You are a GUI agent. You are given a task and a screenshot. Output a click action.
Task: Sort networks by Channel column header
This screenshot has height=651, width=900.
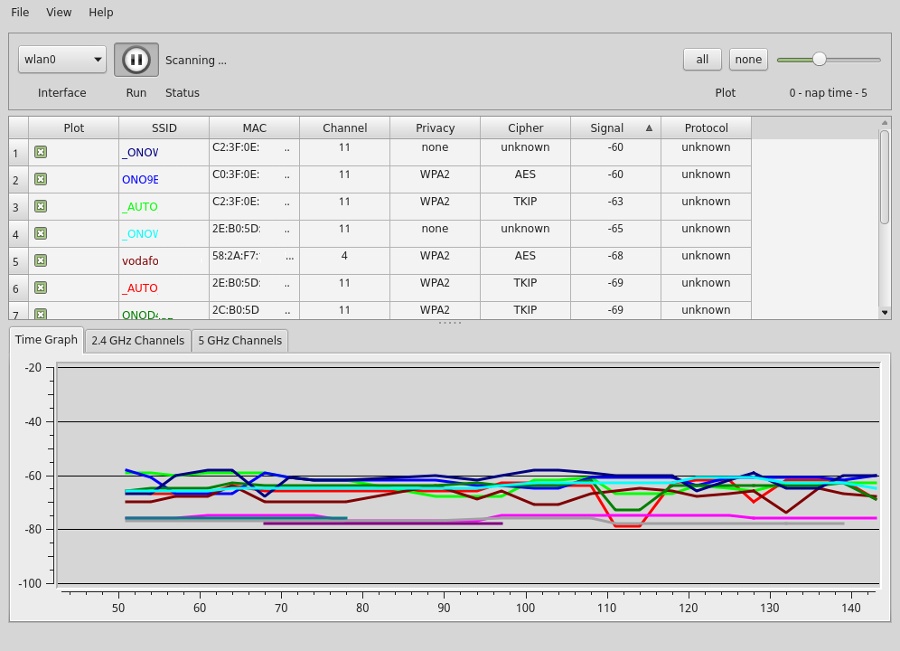pyautogui.click(x=345, y=128)
